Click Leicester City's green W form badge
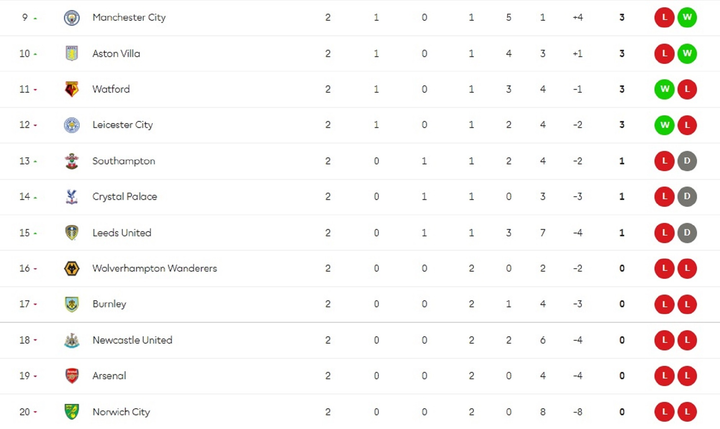Screen dimensions: 720x429 coord(663,125)
